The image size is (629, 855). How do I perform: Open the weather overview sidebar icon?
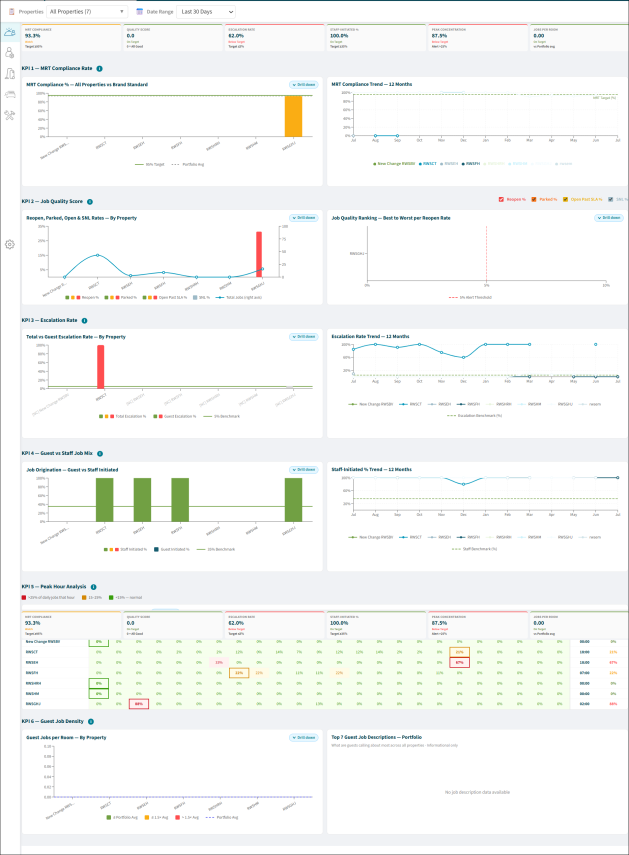tap(10, 32)
